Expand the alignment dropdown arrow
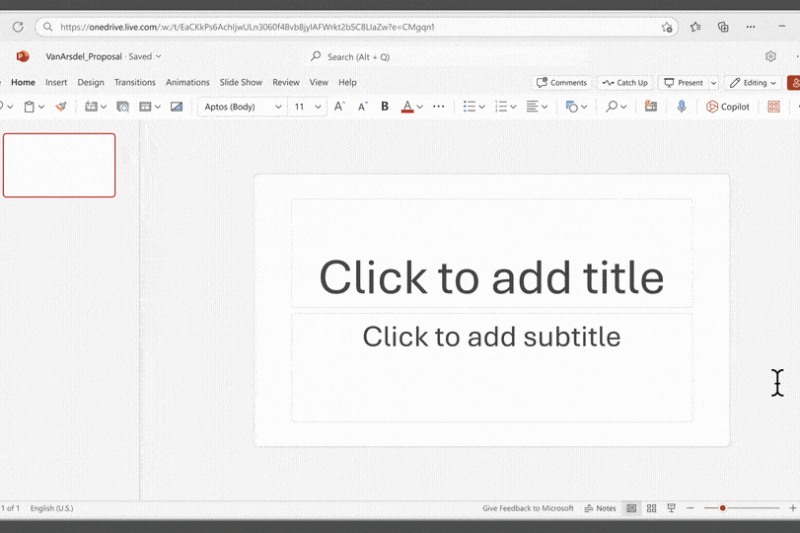The height and width of the screenshot is (533, 800). 544,107
